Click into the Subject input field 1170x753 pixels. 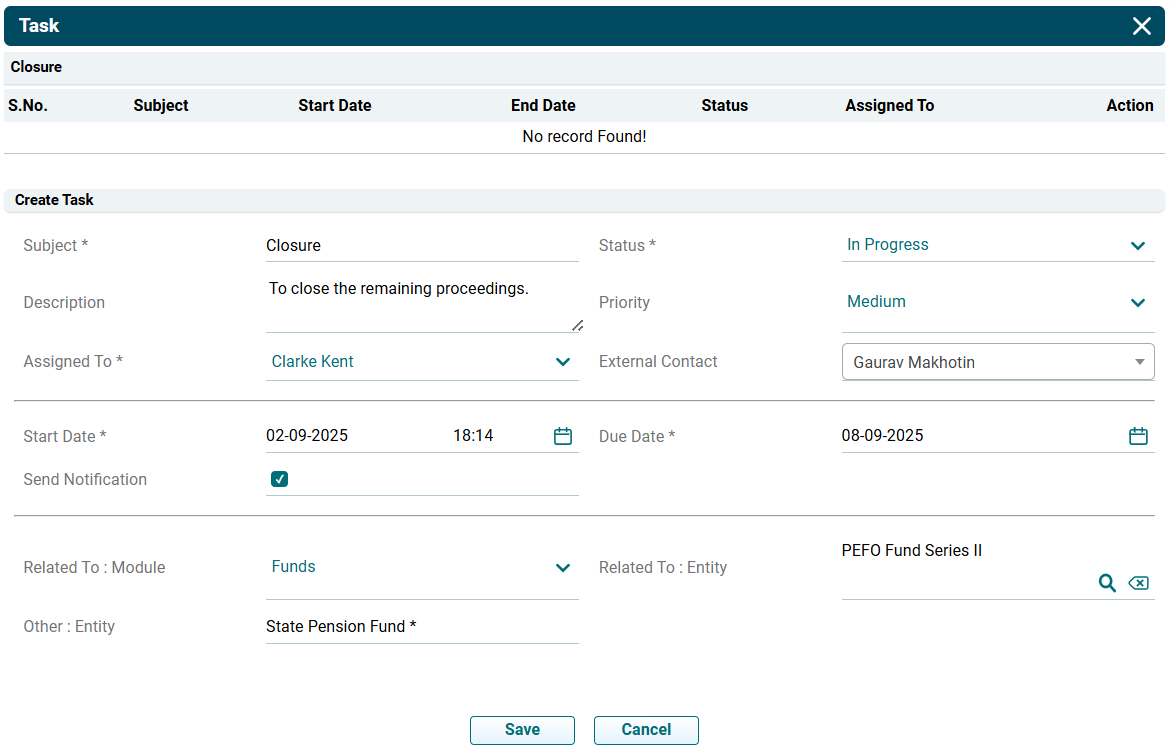click(421, 245)
